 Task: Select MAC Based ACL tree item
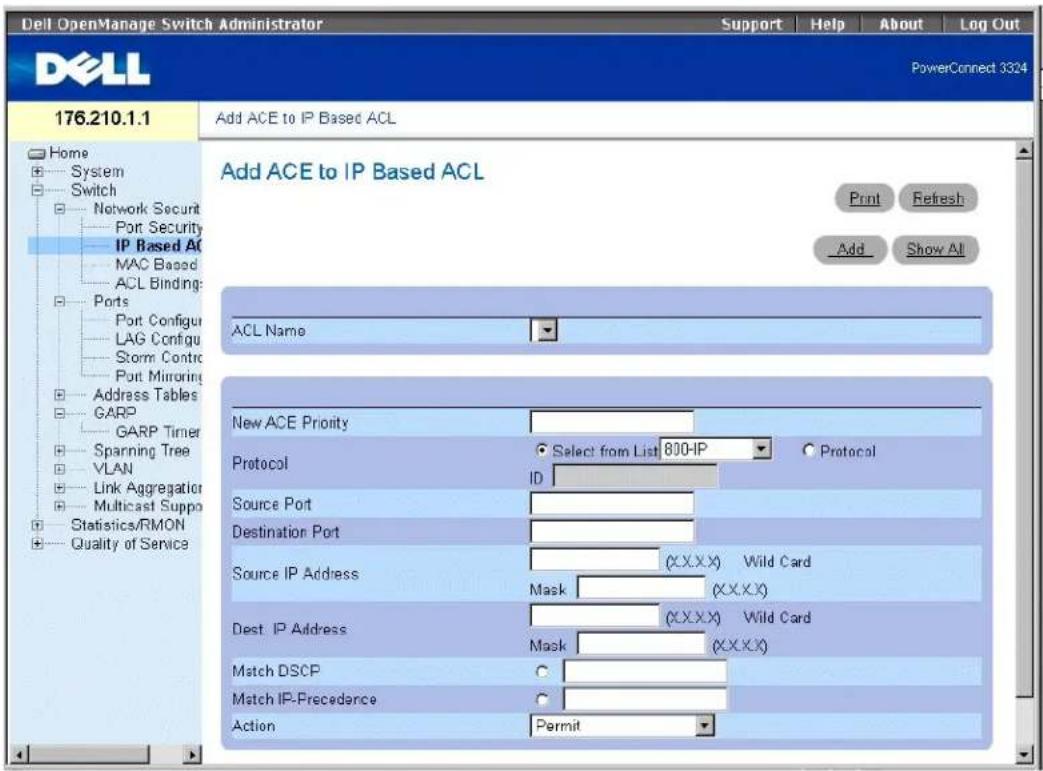click(x=157, y=265)
